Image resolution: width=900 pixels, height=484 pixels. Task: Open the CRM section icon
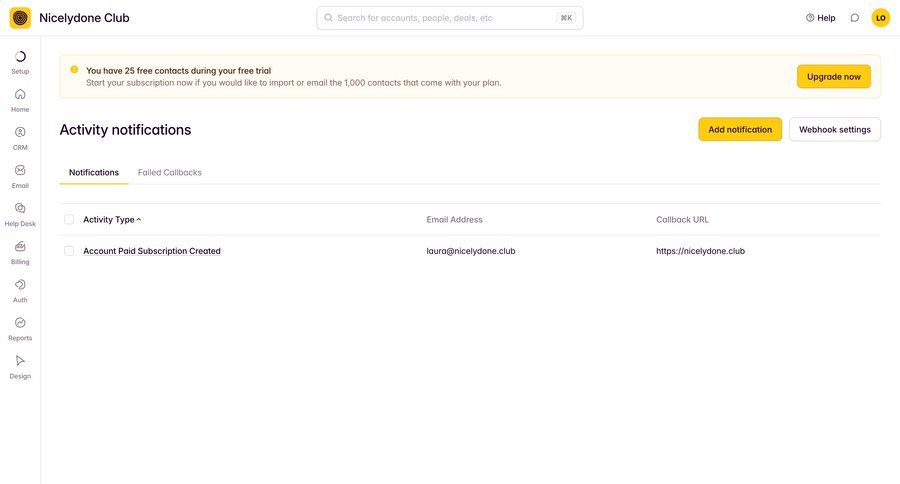[20, 133]
